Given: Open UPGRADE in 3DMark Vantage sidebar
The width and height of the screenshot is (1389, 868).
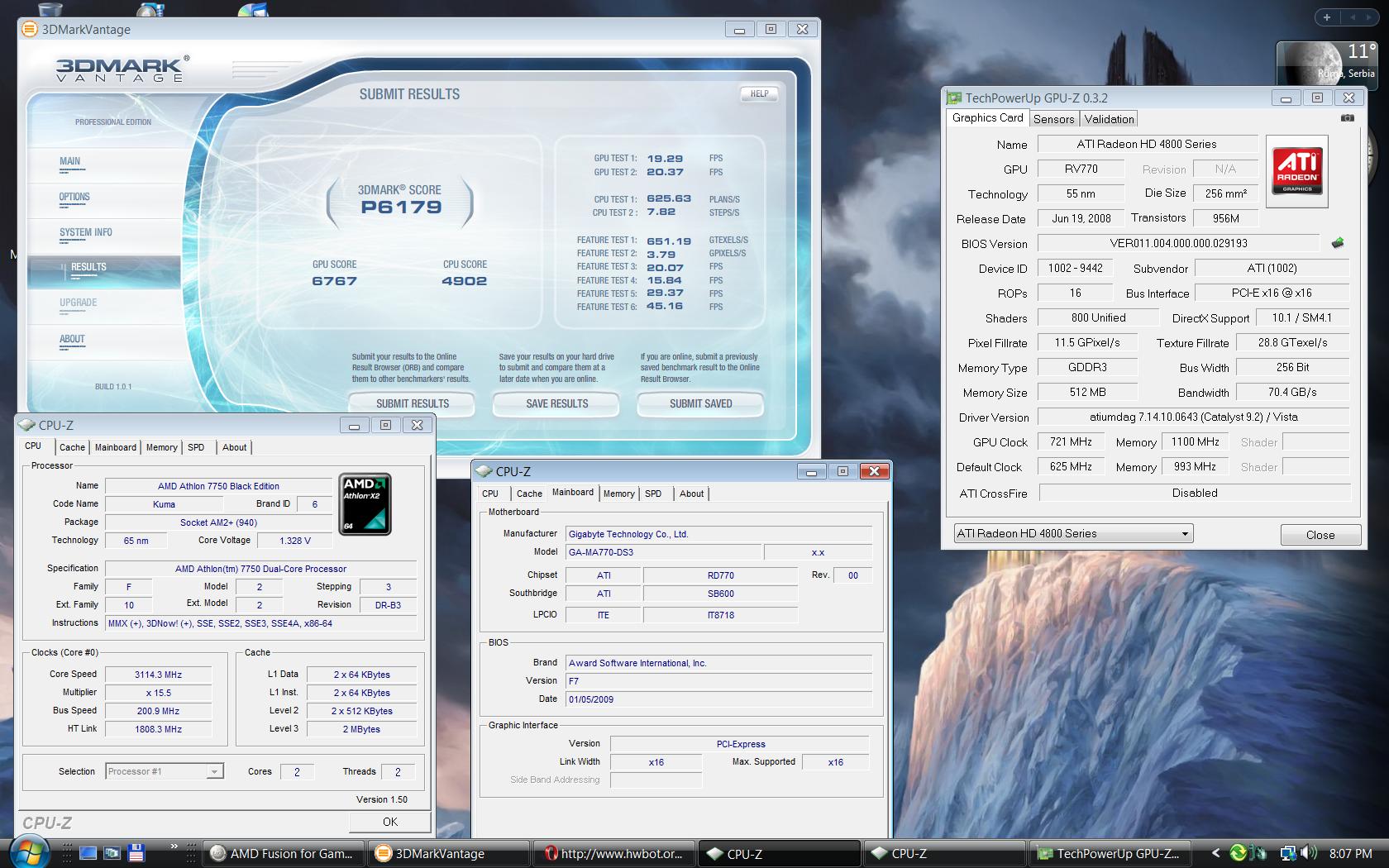Looking at the screenshot, I should click(79, 304).
